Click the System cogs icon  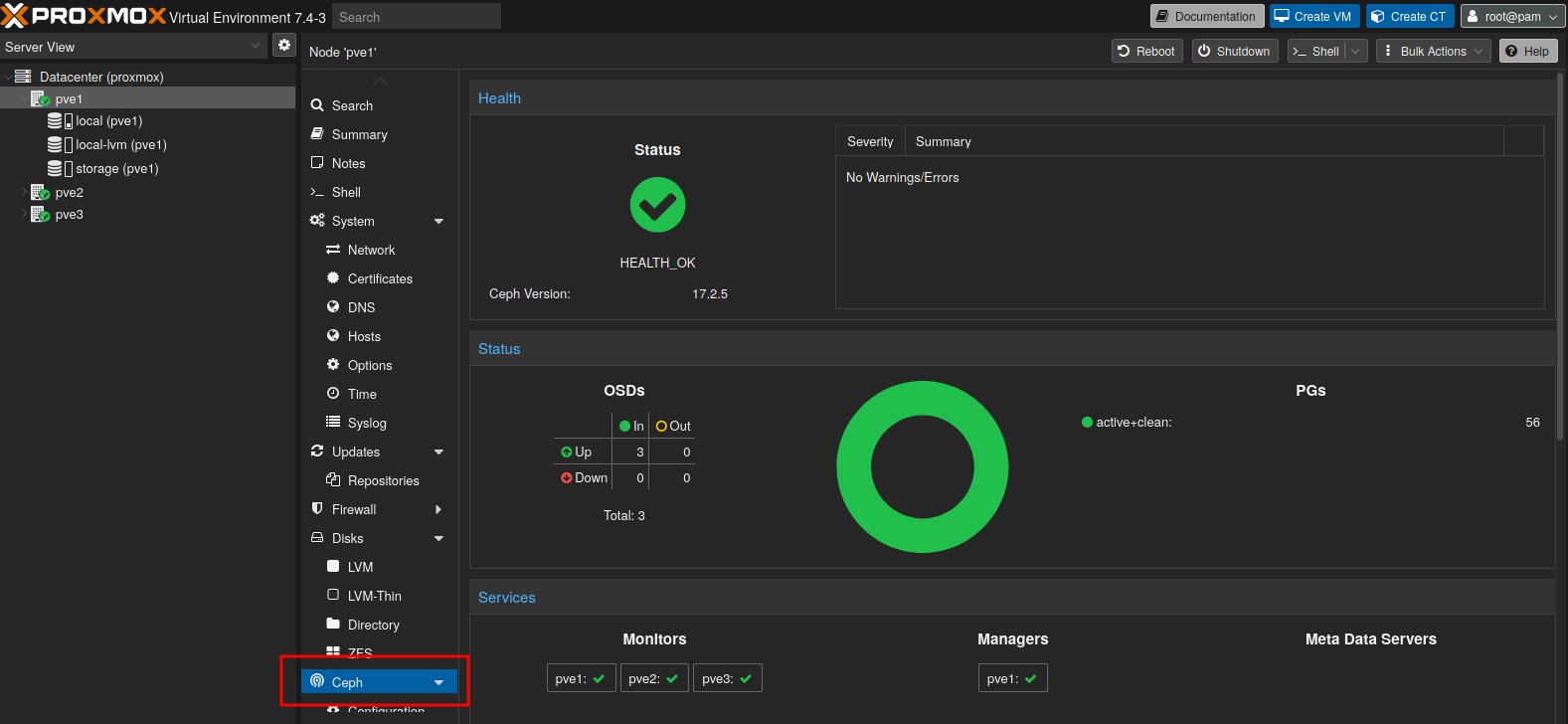pyautogui.click(x=317, y=221)
